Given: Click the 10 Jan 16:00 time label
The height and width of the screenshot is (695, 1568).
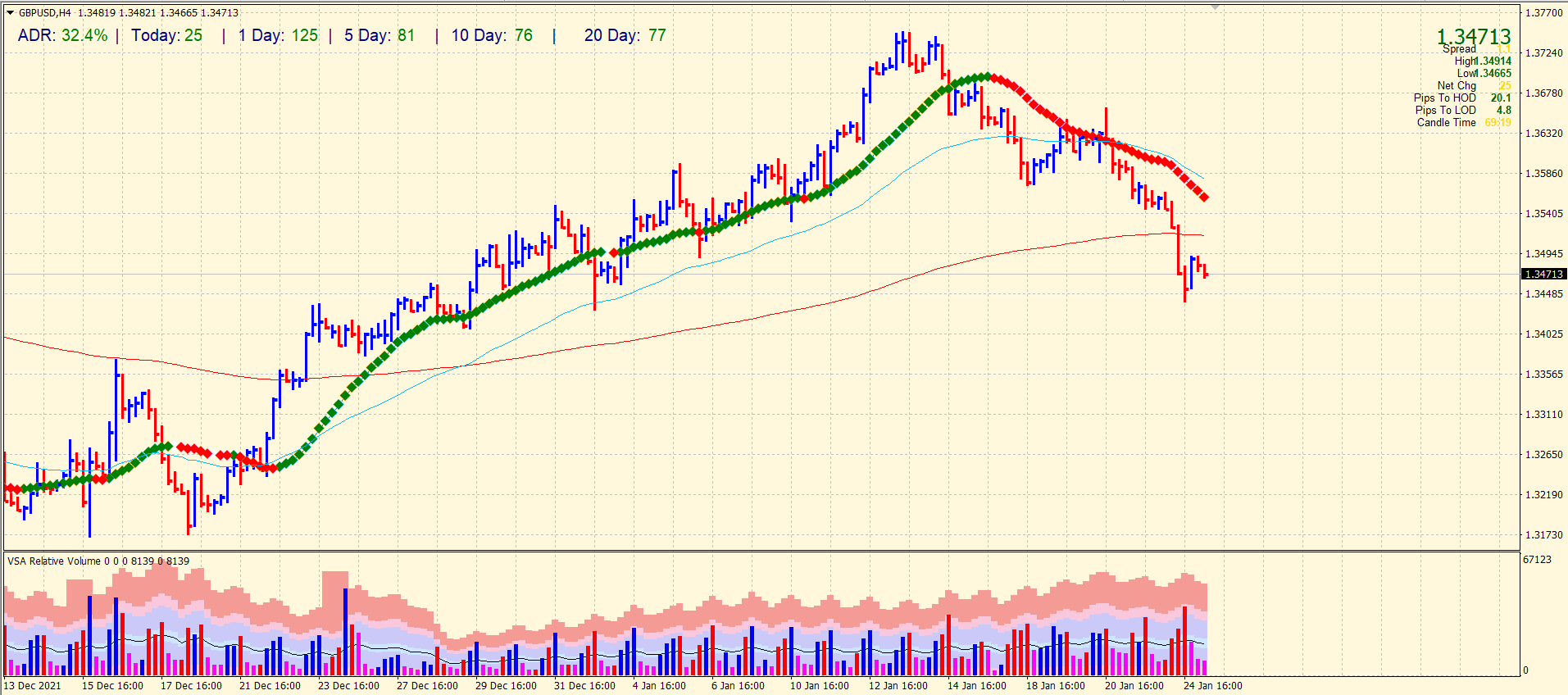Looking at the screenshot, I should coord(820,685).
